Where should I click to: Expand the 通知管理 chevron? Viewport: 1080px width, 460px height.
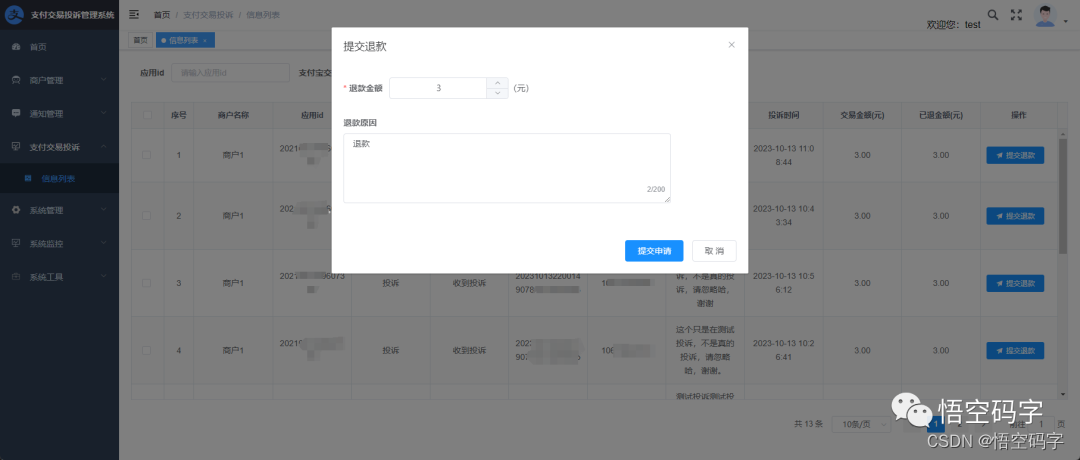point(103,113)
